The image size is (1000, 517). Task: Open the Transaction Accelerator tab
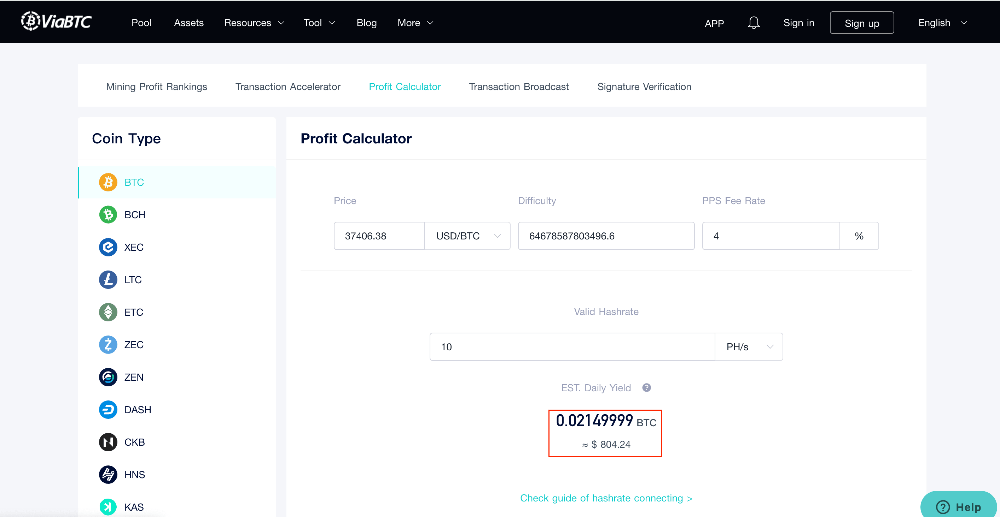pos(288,87)
